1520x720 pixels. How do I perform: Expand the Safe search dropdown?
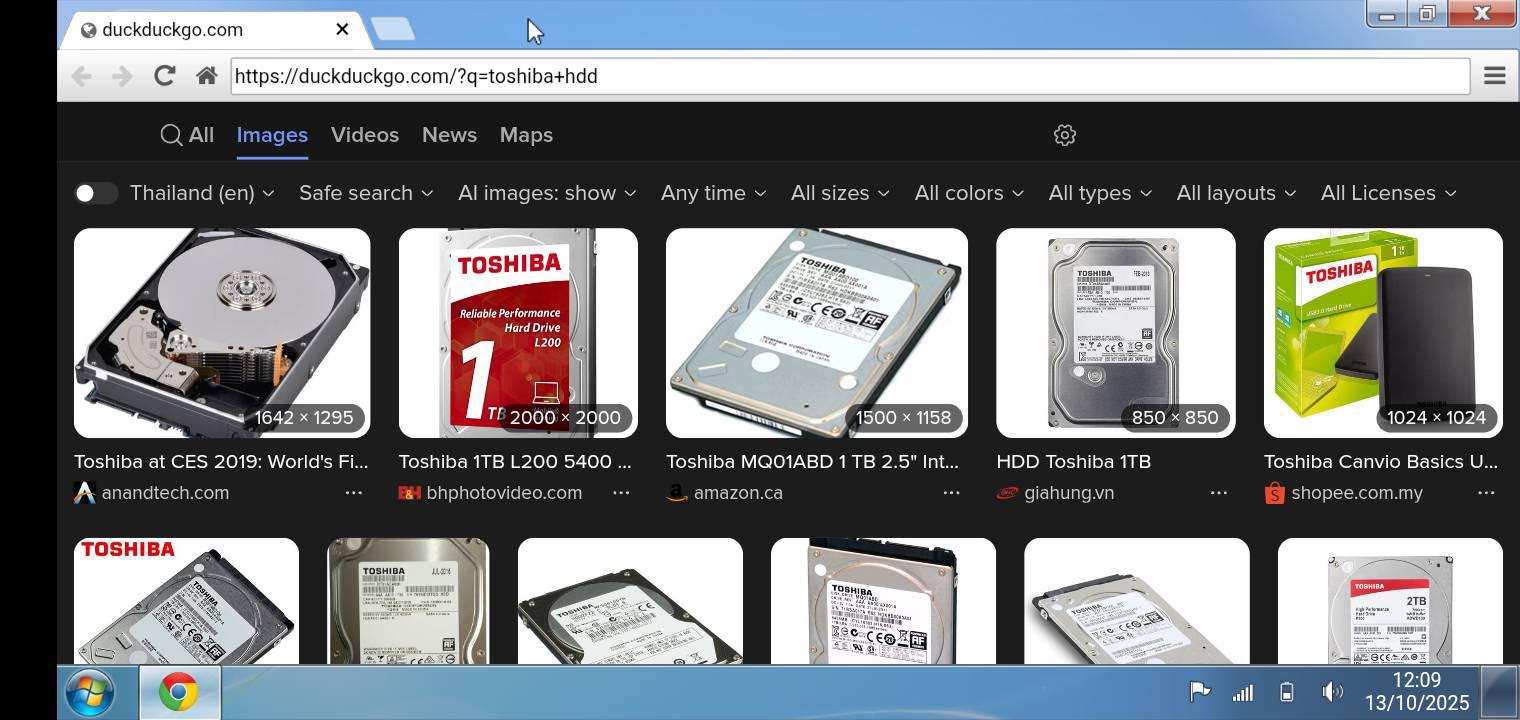coord(366,193)
